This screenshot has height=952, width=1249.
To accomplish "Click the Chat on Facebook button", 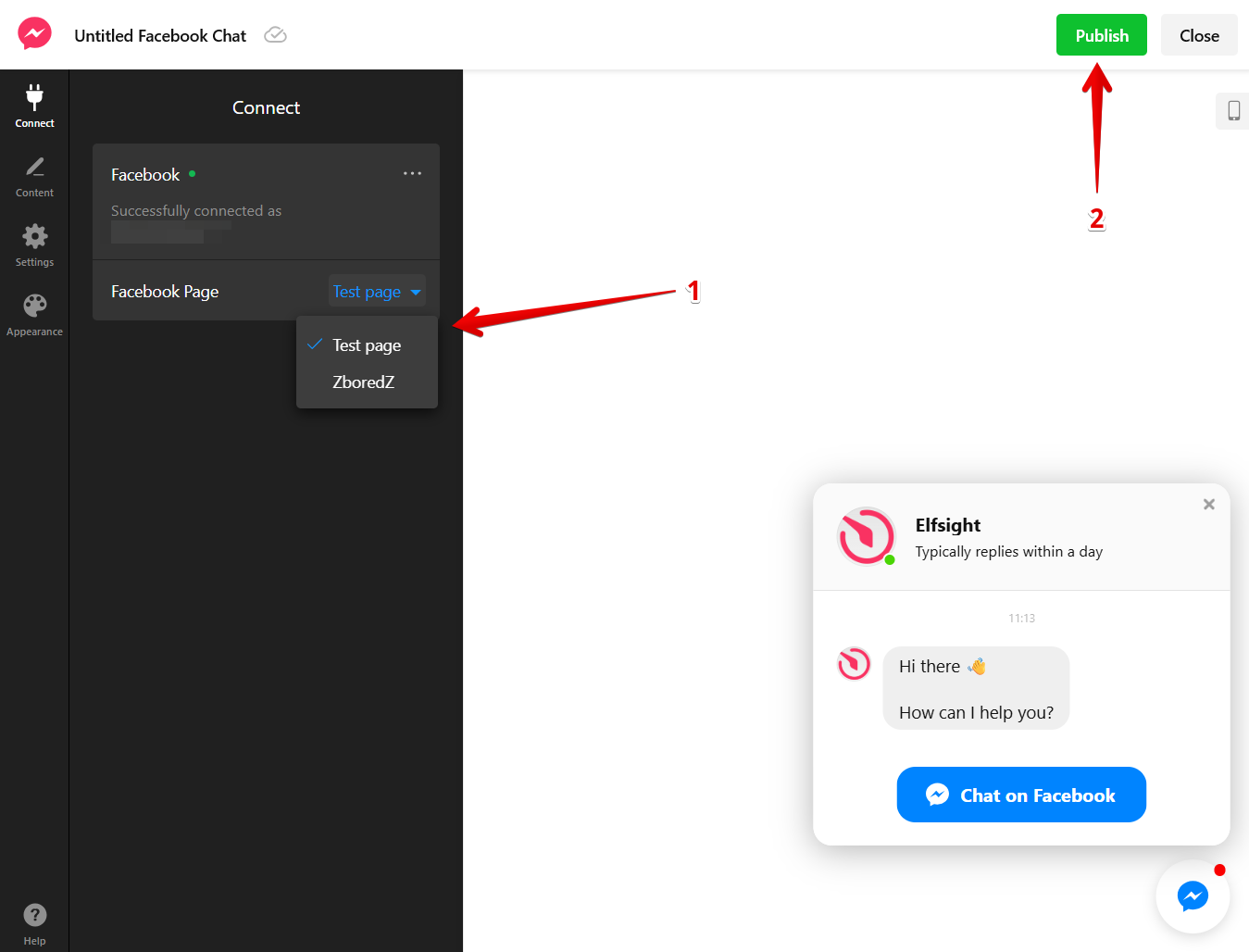I will [x=1021, y=795].
